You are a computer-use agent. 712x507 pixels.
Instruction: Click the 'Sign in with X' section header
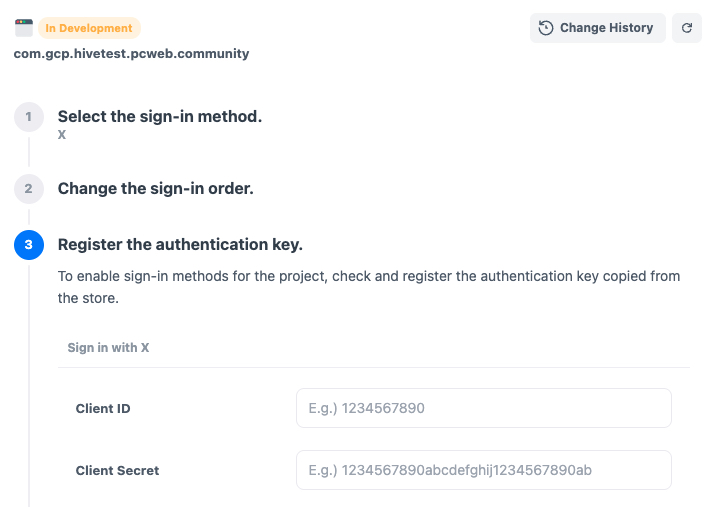tap(108, 348)
